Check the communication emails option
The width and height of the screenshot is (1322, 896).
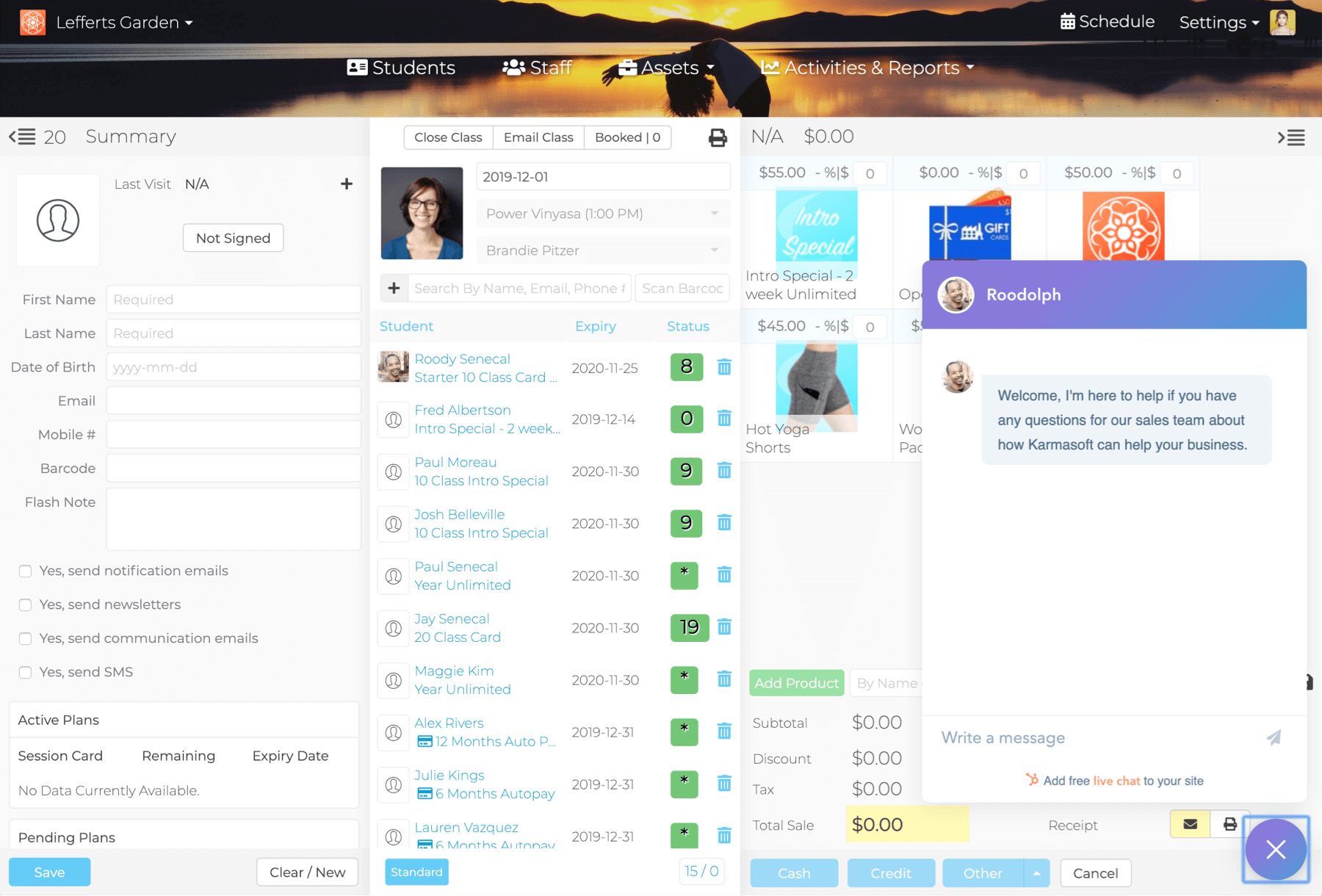click(x=25, y=639)
